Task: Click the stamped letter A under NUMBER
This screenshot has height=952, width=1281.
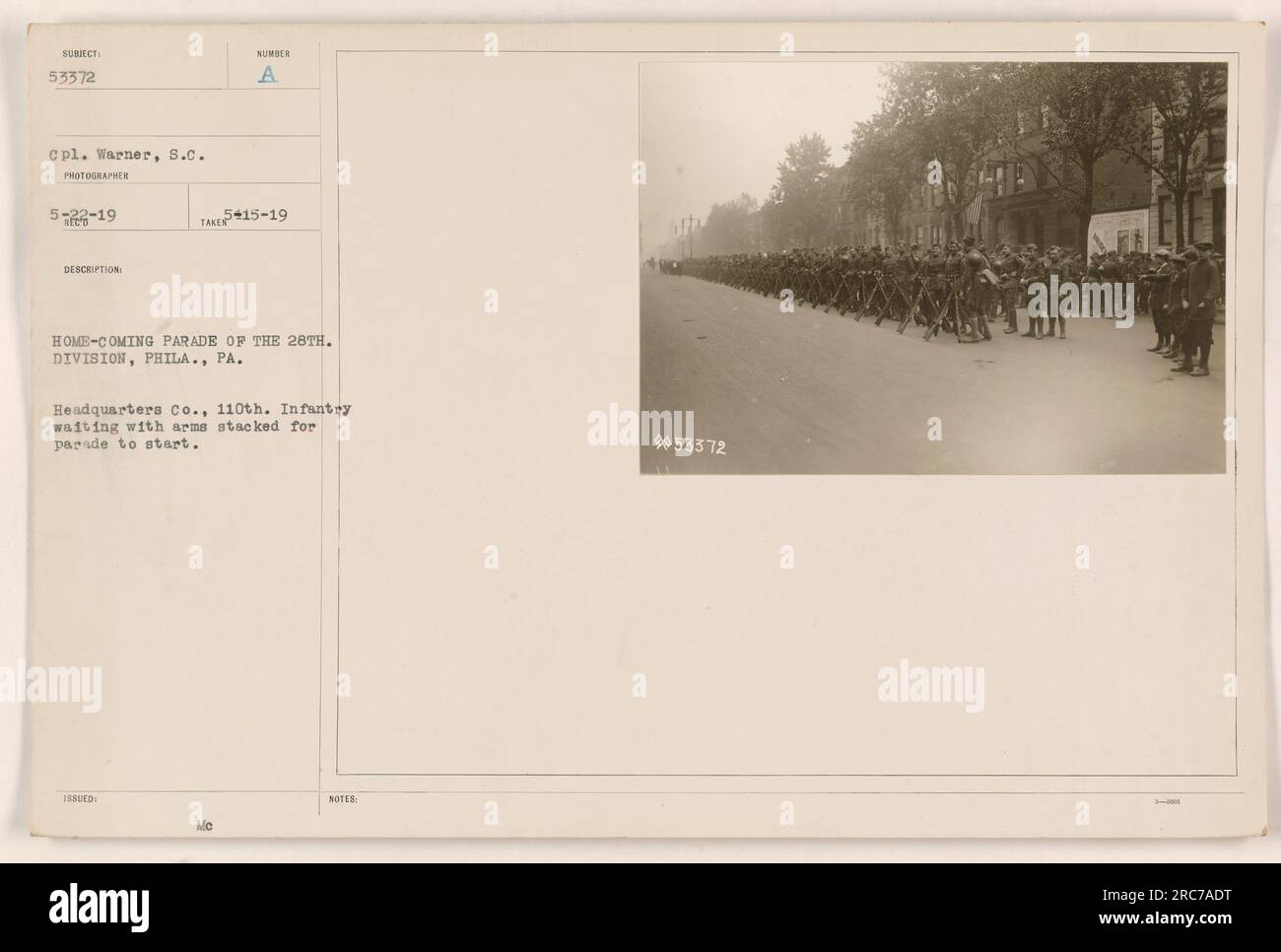Action: point(268,75)
